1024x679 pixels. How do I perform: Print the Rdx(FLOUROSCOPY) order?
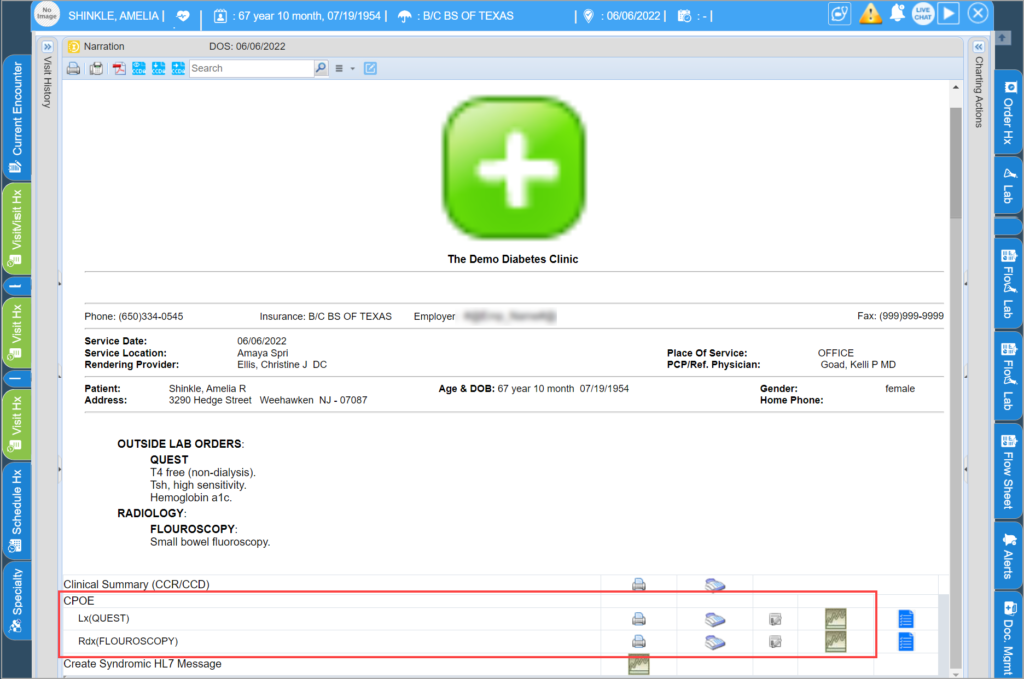(x=639, y=641)
